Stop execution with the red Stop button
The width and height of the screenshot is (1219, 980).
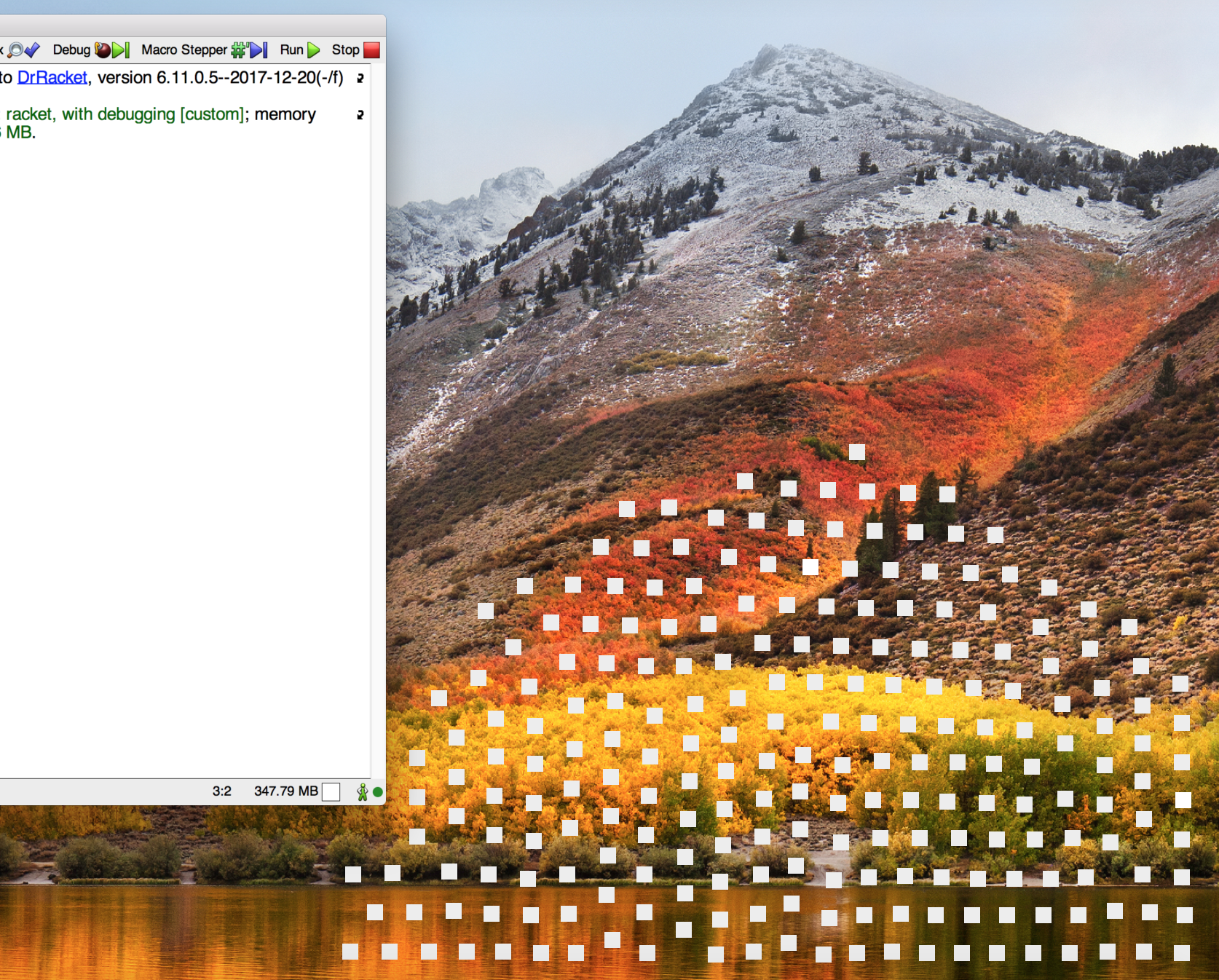(356, 50)
